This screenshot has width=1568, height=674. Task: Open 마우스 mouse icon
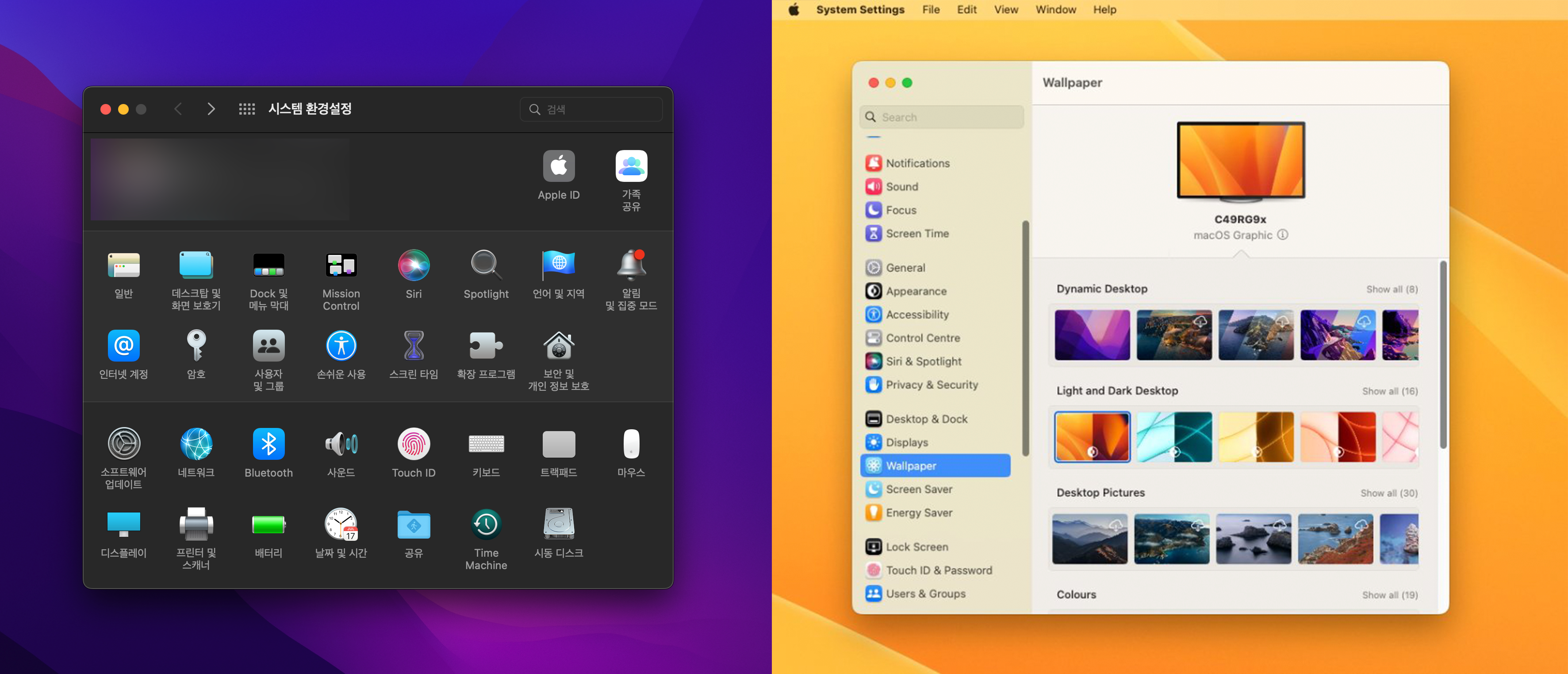pos(631,443)
